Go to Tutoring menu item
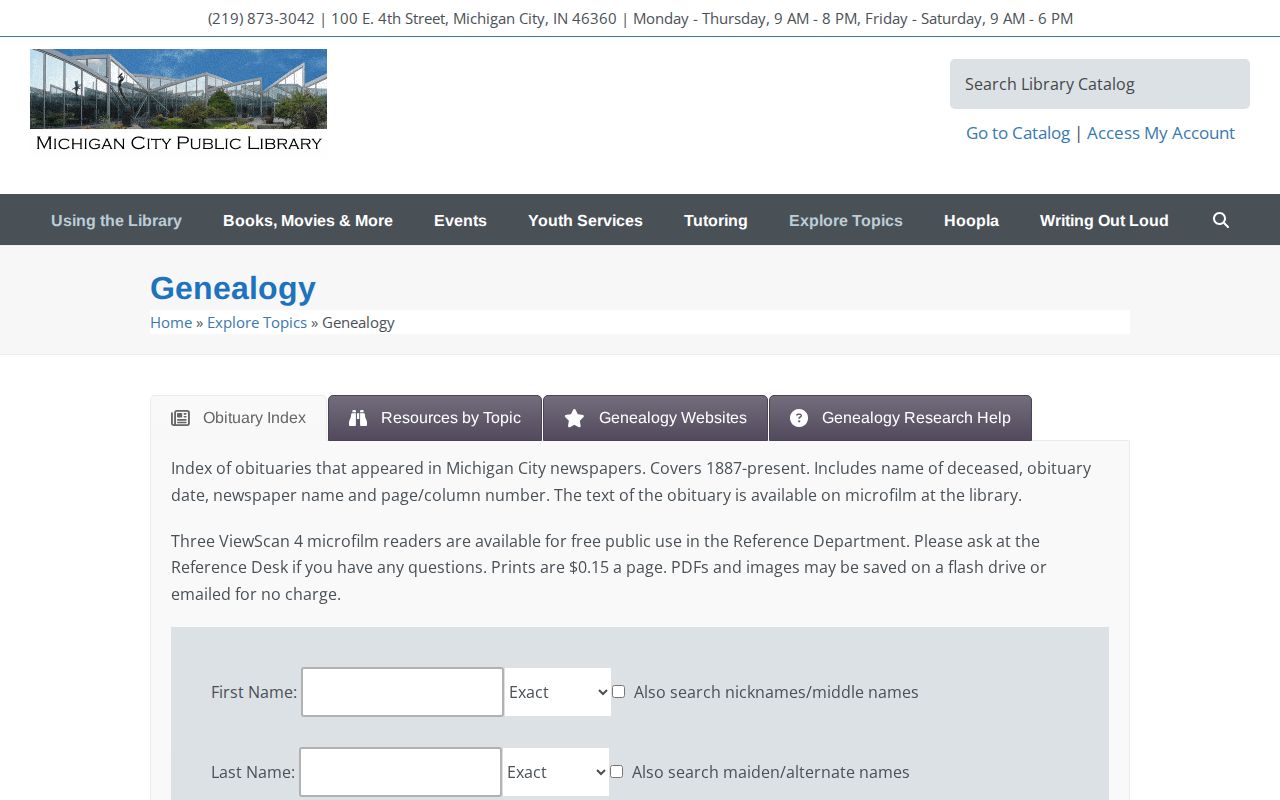The image size is (1280, 800). [x=716, y=220]
